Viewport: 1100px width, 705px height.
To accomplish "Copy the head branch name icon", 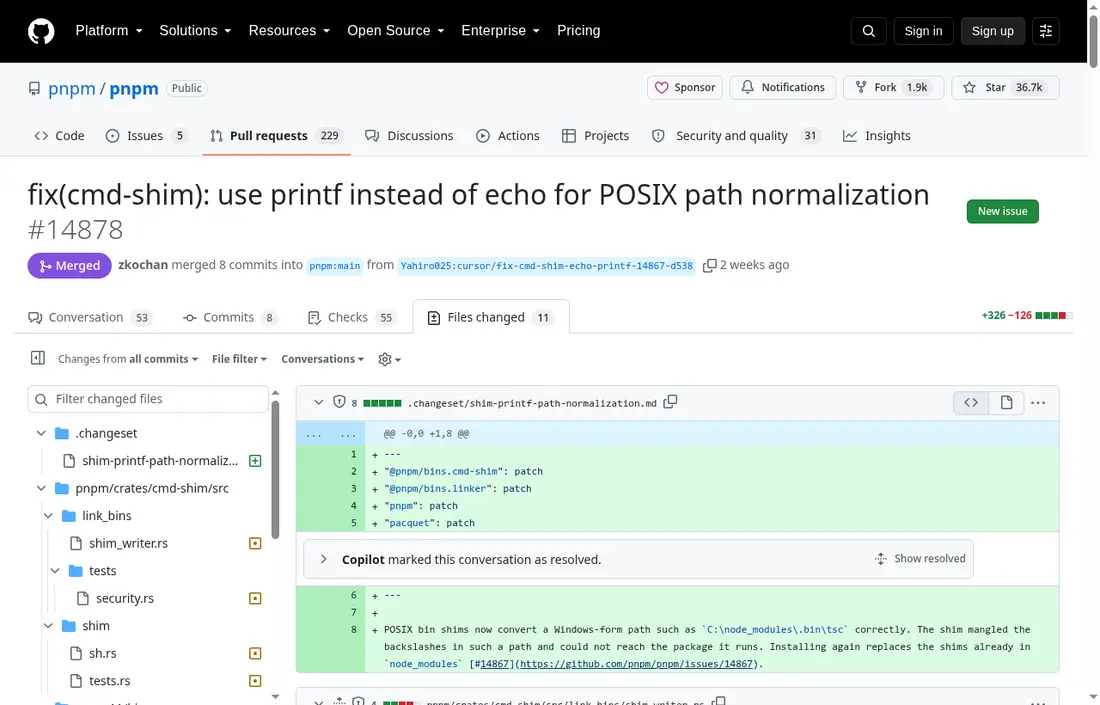I will (x=709, y=265).
